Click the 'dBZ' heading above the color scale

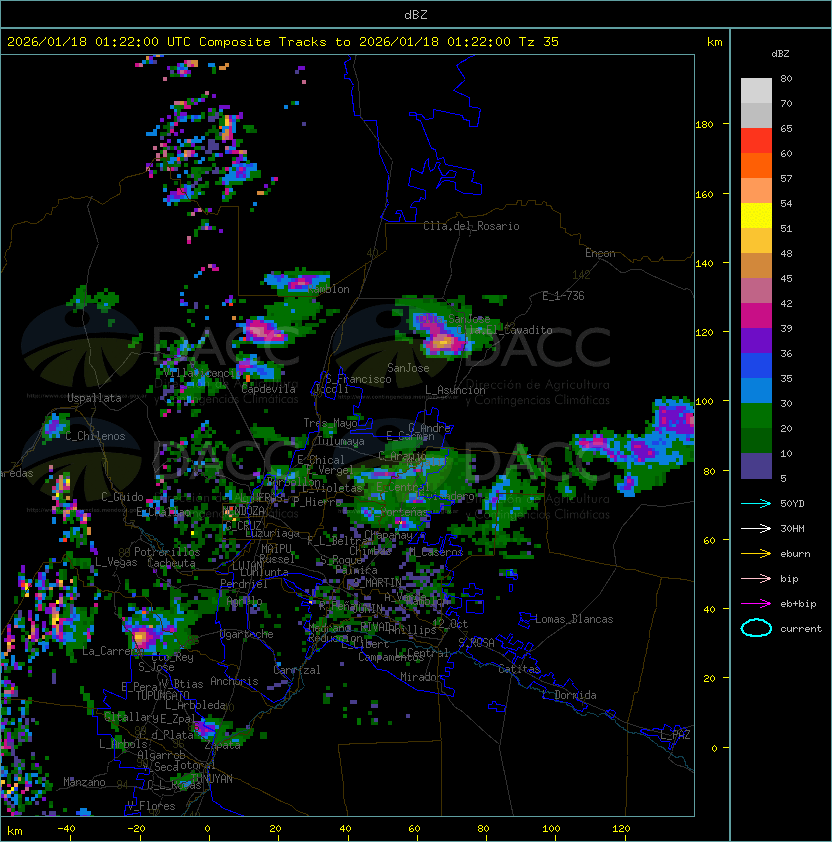click(x=780, y=54)
